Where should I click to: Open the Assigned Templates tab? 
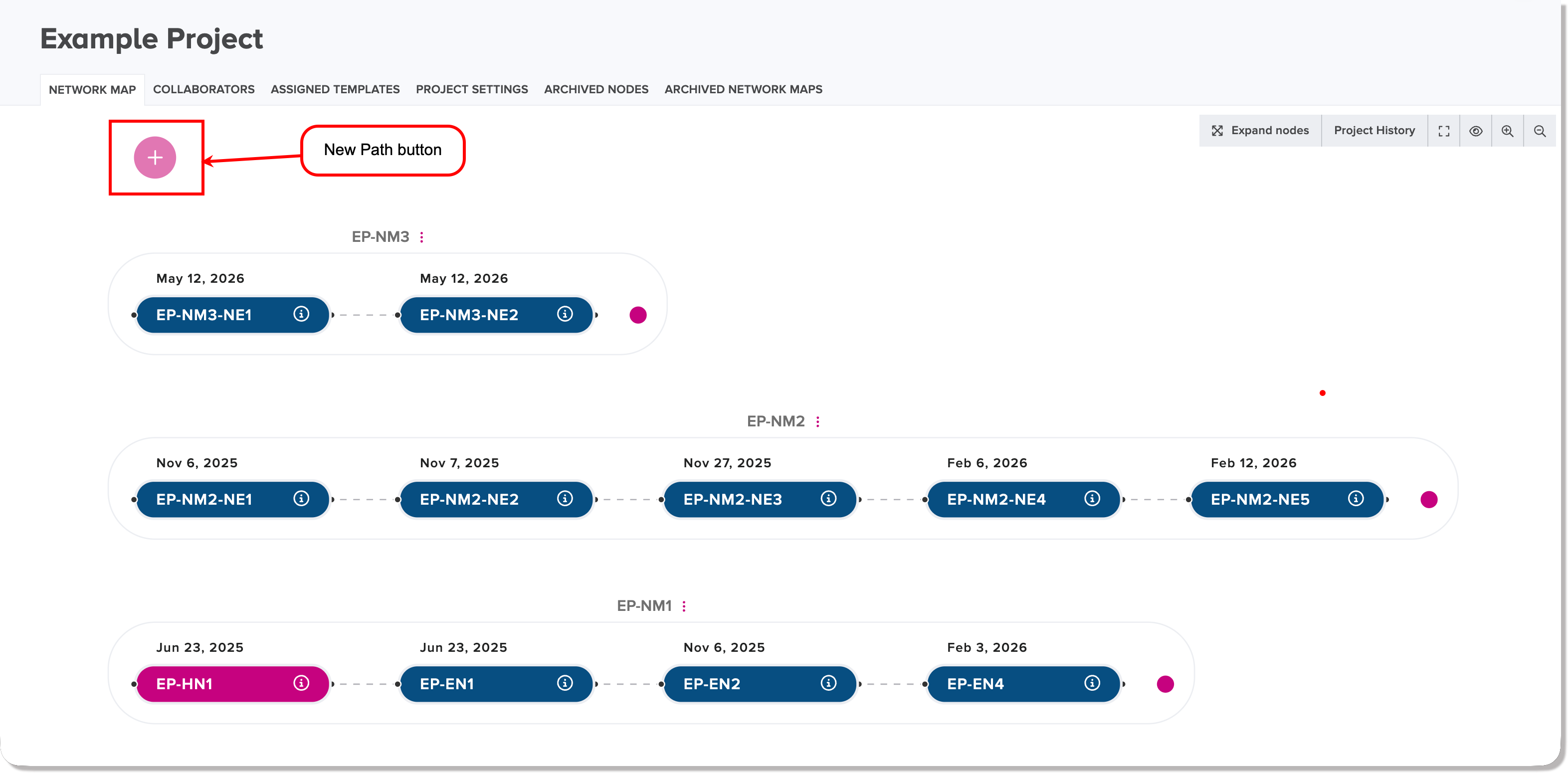point(335,89)
